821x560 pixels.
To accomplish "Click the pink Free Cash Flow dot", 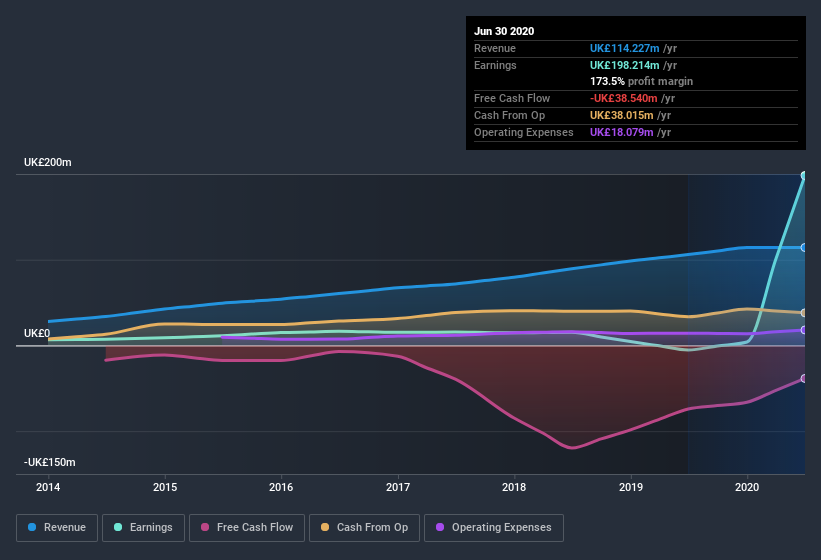I will [x=205, y=527].
